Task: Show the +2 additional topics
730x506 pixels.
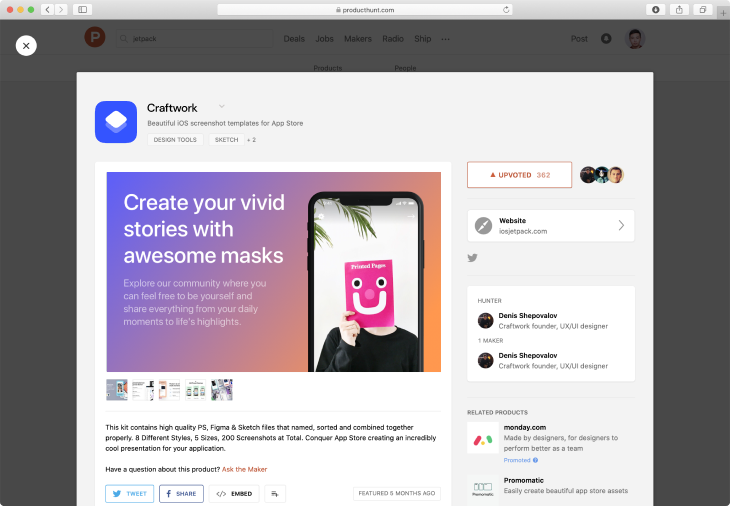Action: point(251,140)
